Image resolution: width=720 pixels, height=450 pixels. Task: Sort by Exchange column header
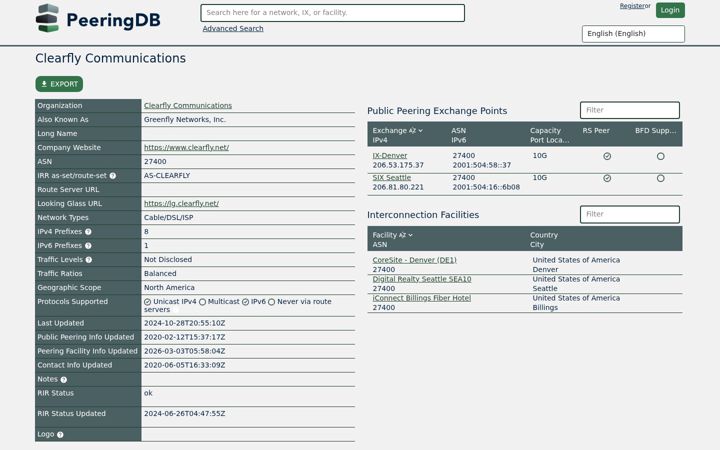[x=397, y=131]
